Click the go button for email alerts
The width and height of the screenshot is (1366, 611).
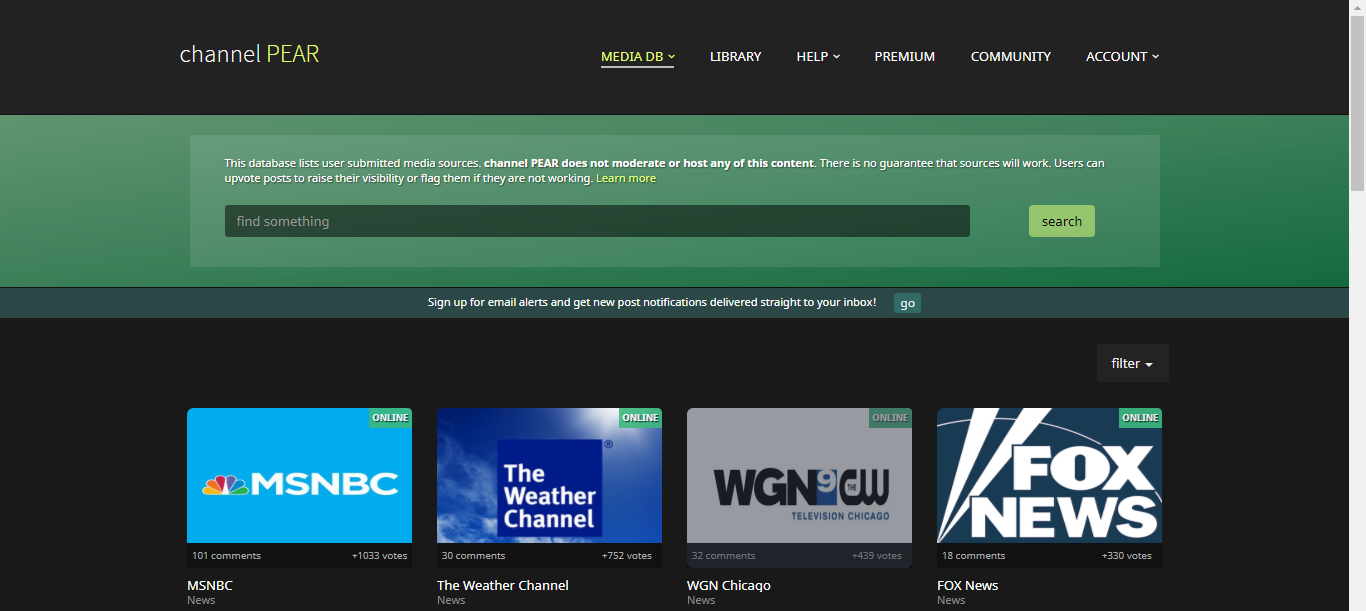(907, 303)
